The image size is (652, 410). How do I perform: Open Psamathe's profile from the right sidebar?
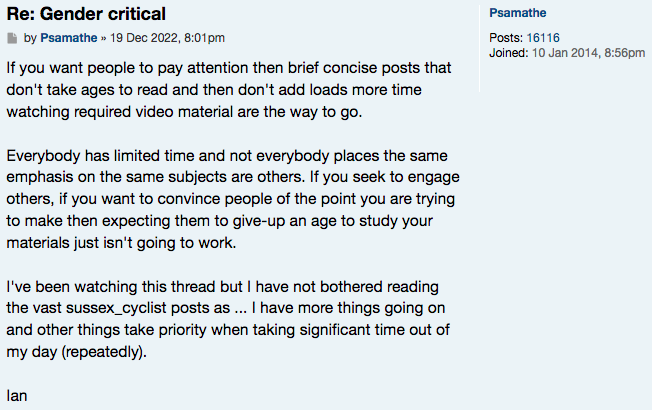(515, 12)
